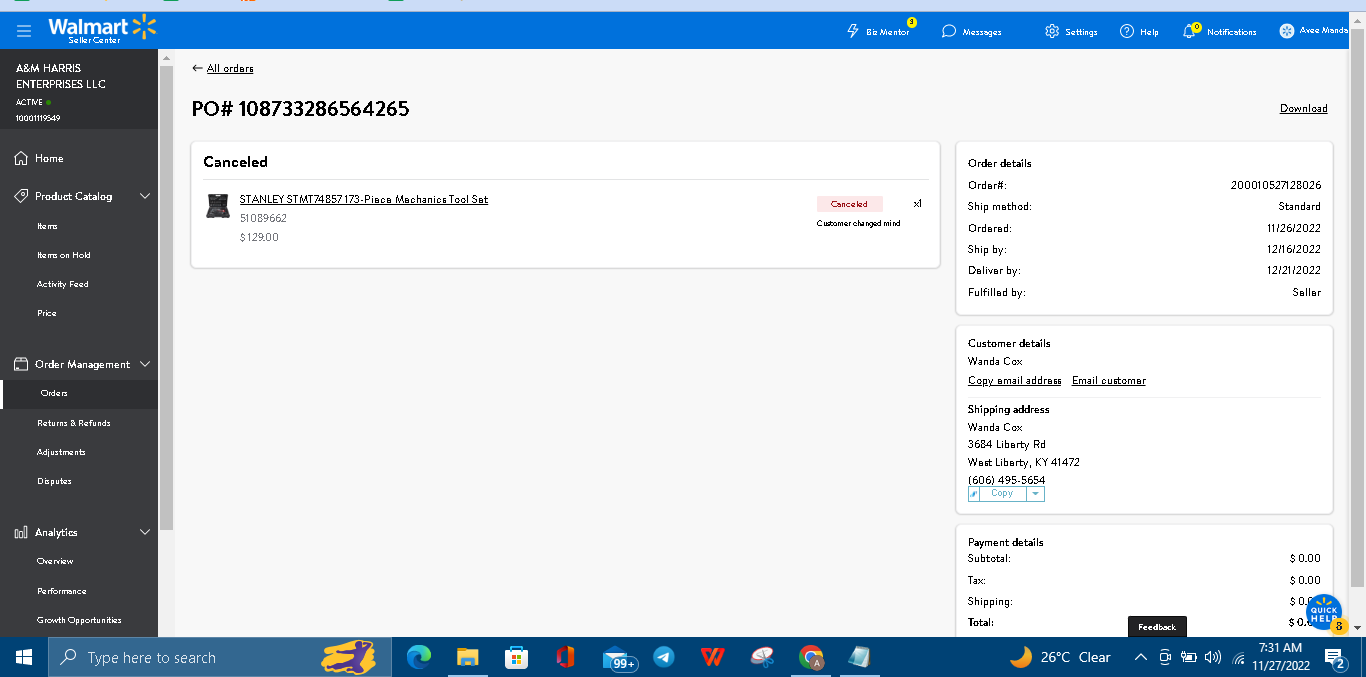1366x677 pixels.
Task: Open Adjustments in the sidebar
Action: [61, 452]
